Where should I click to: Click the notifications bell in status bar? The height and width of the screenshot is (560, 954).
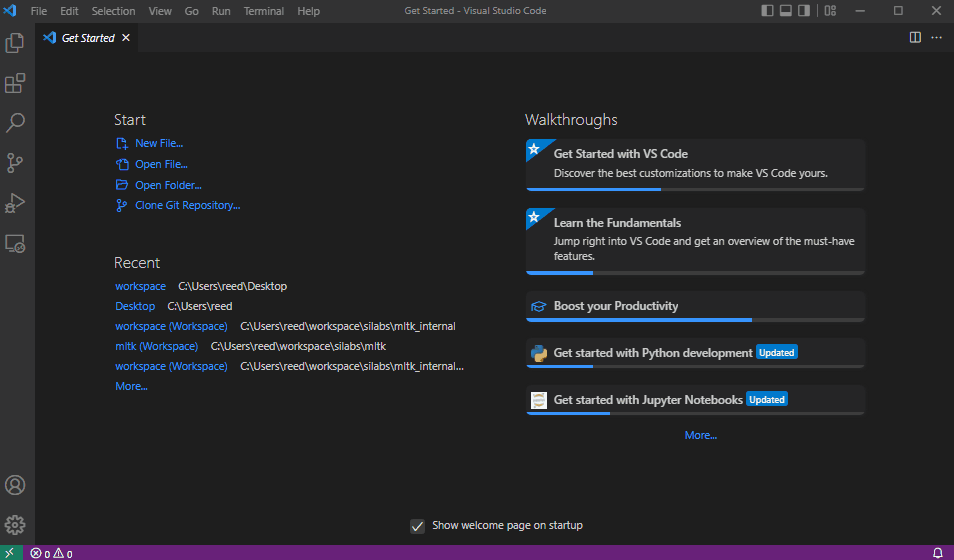tap(938, 552)
